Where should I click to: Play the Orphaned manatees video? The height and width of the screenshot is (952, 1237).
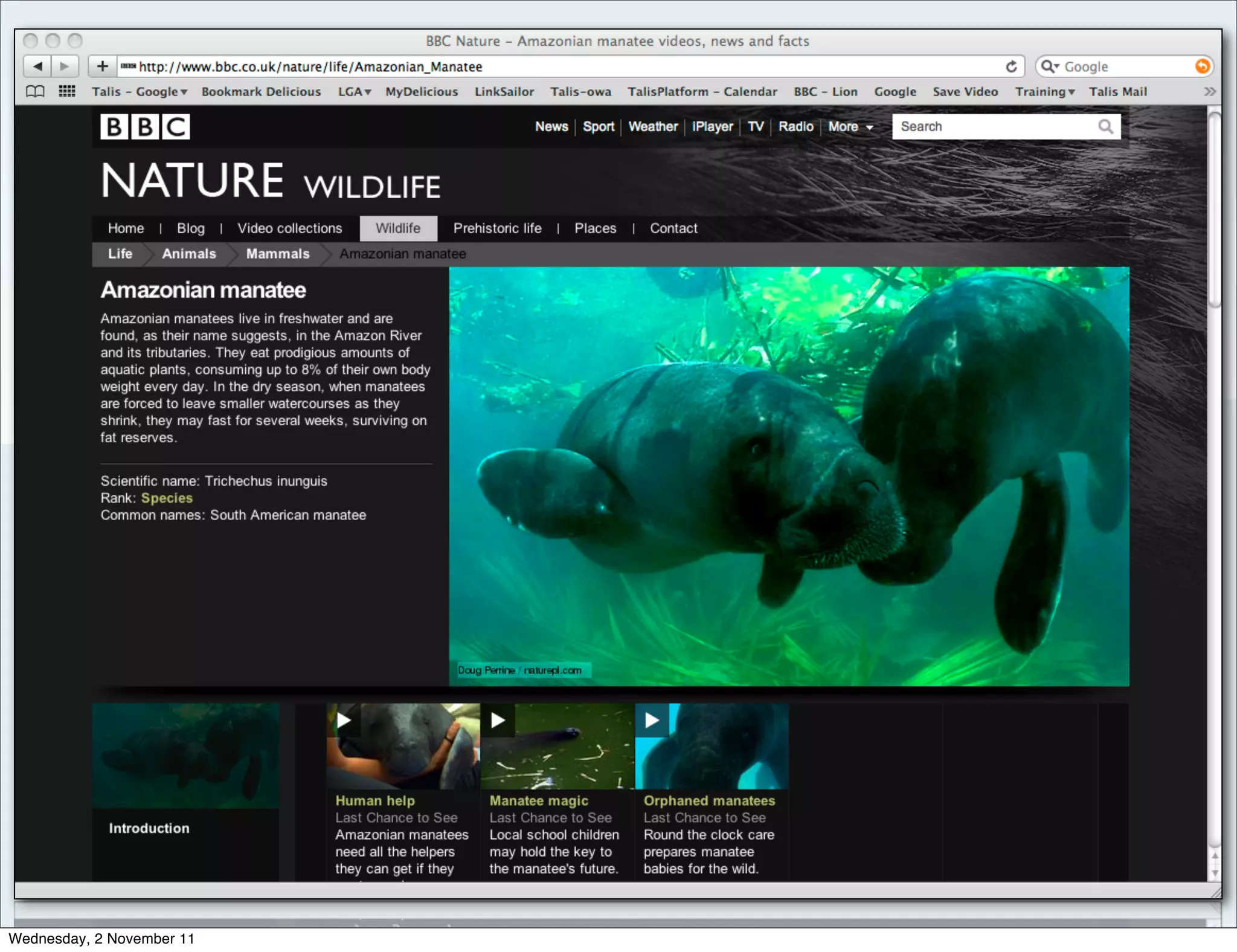[x=652, y=720]
